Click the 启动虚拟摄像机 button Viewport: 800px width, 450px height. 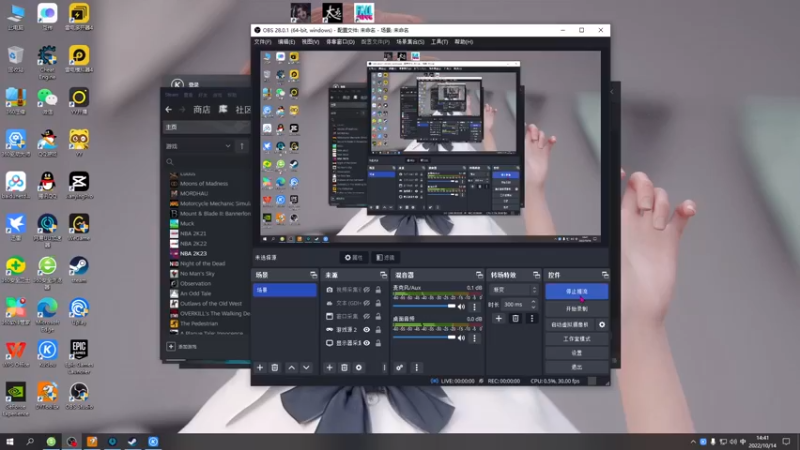[570, 324]
